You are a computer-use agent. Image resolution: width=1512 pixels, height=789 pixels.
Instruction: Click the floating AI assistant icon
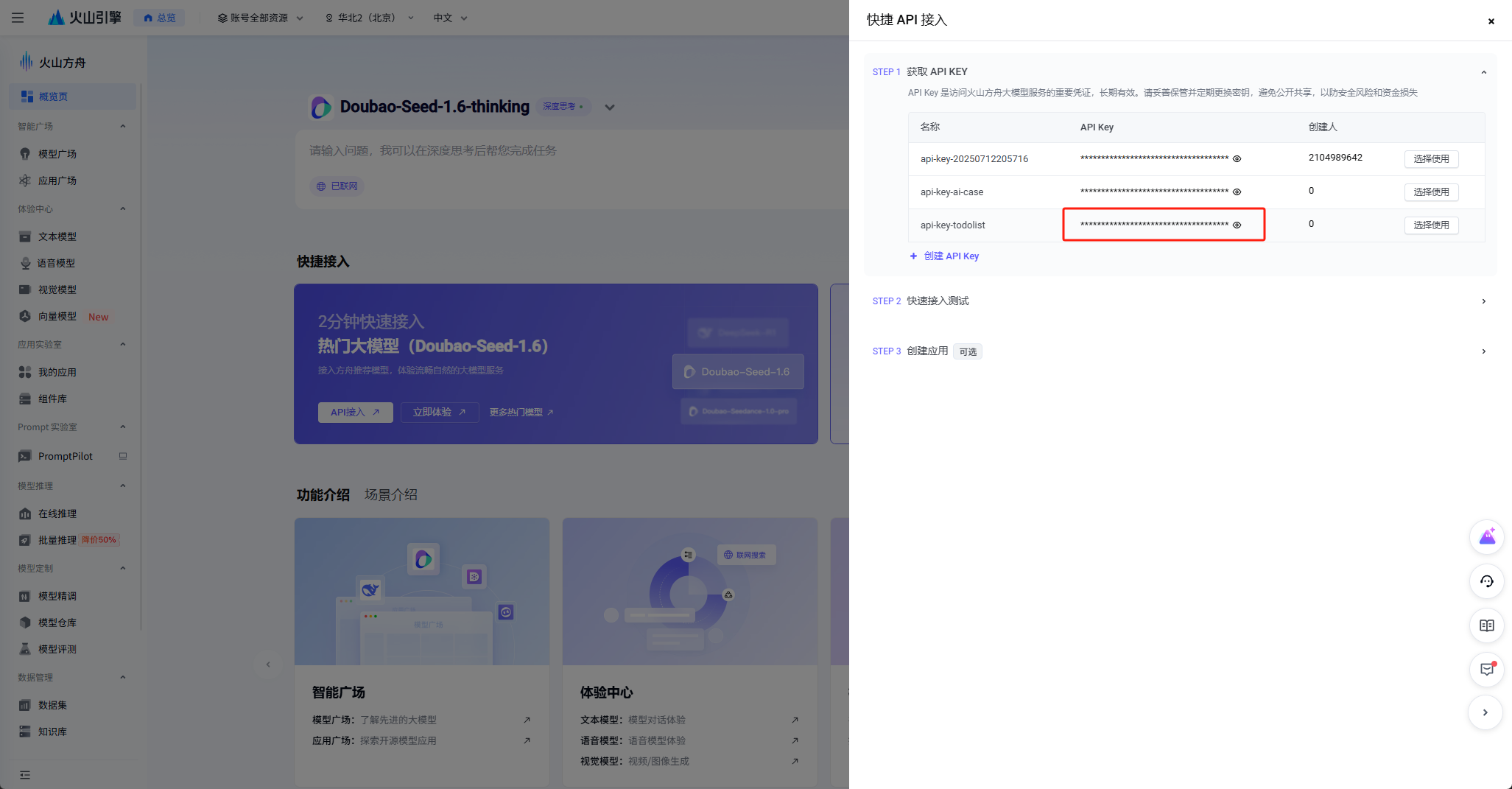(x=1487, y=536)
